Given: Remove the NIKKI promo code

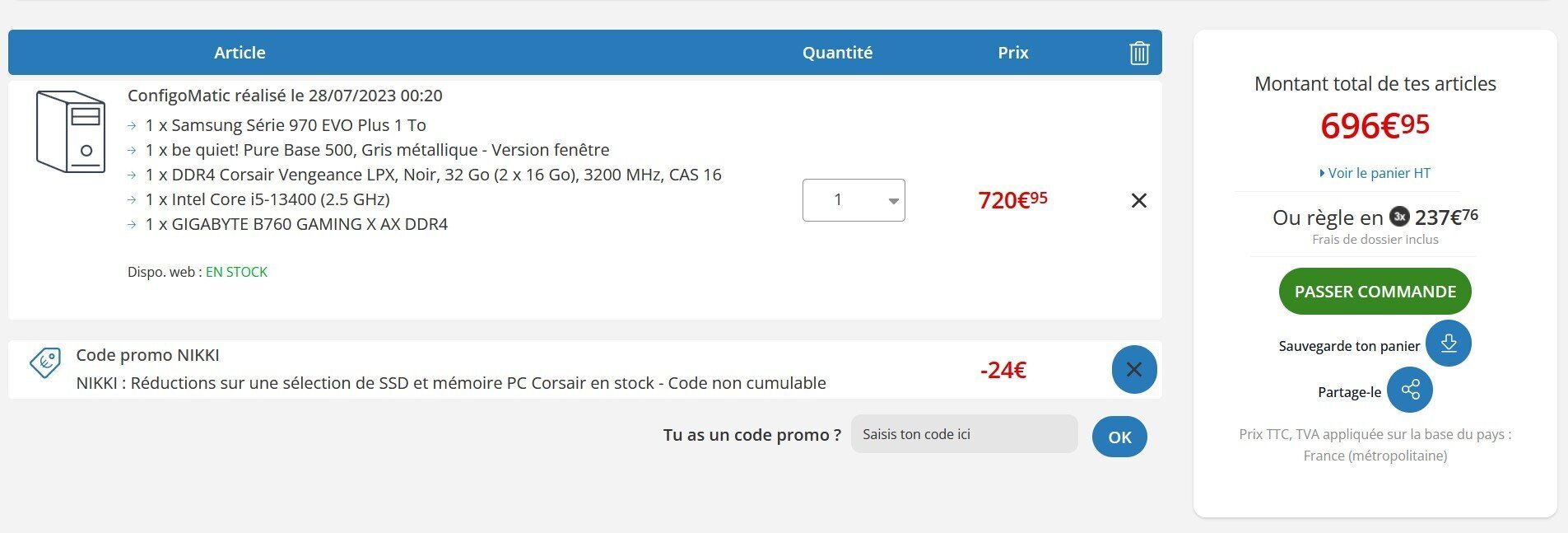Looking at the screenshot, I should 1133,369.
